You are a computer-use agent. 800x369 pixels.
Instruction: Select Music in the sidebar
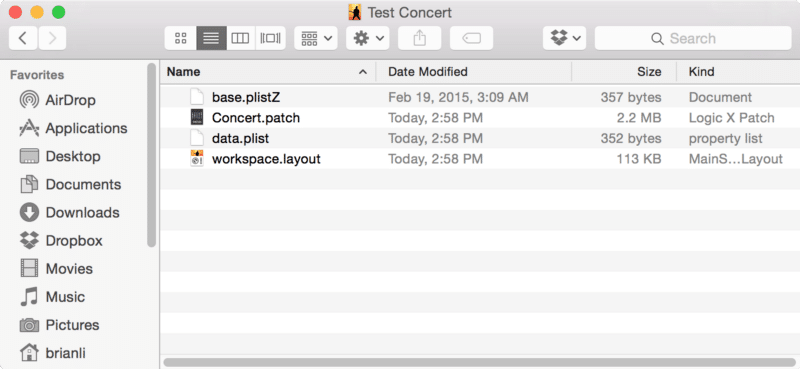coord(52,297)
